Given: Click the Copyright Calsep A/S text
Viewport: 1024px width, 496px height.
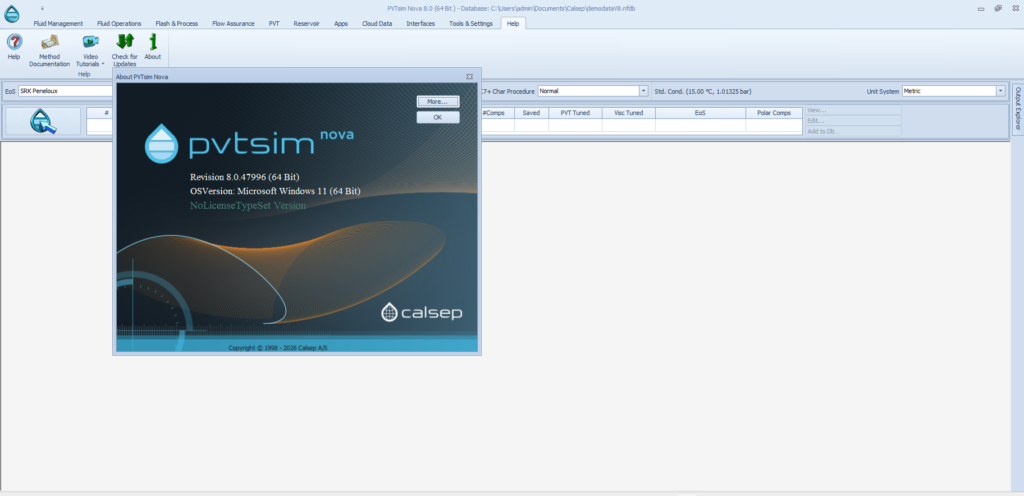Looking at the screenshot, I should (278, 348).
